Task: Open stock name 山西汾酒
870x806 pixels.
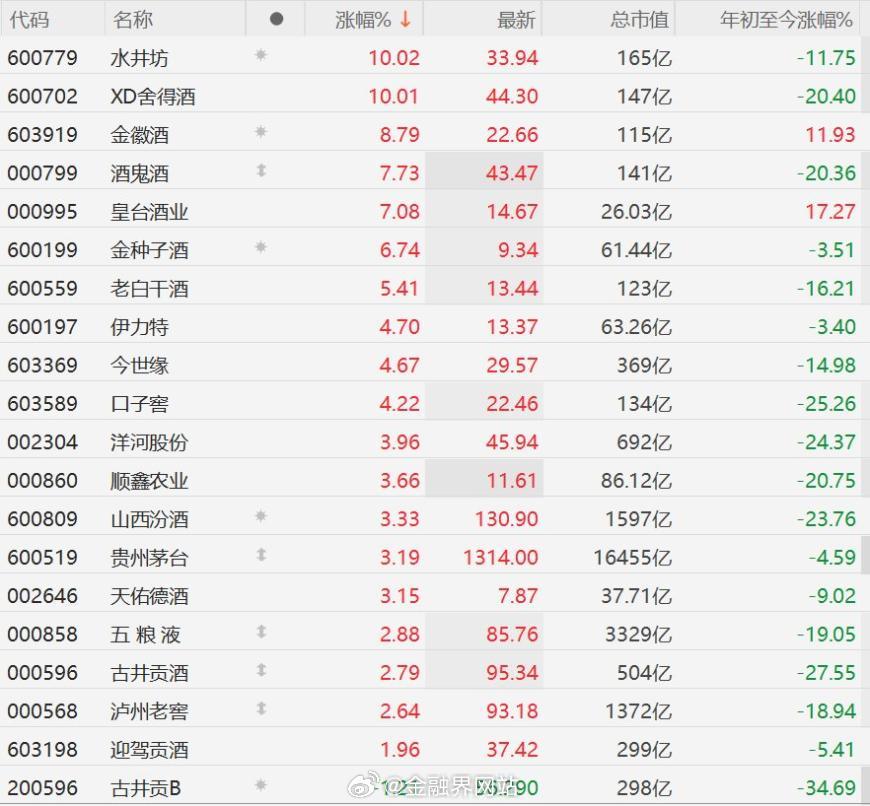Action: point(149,519)
